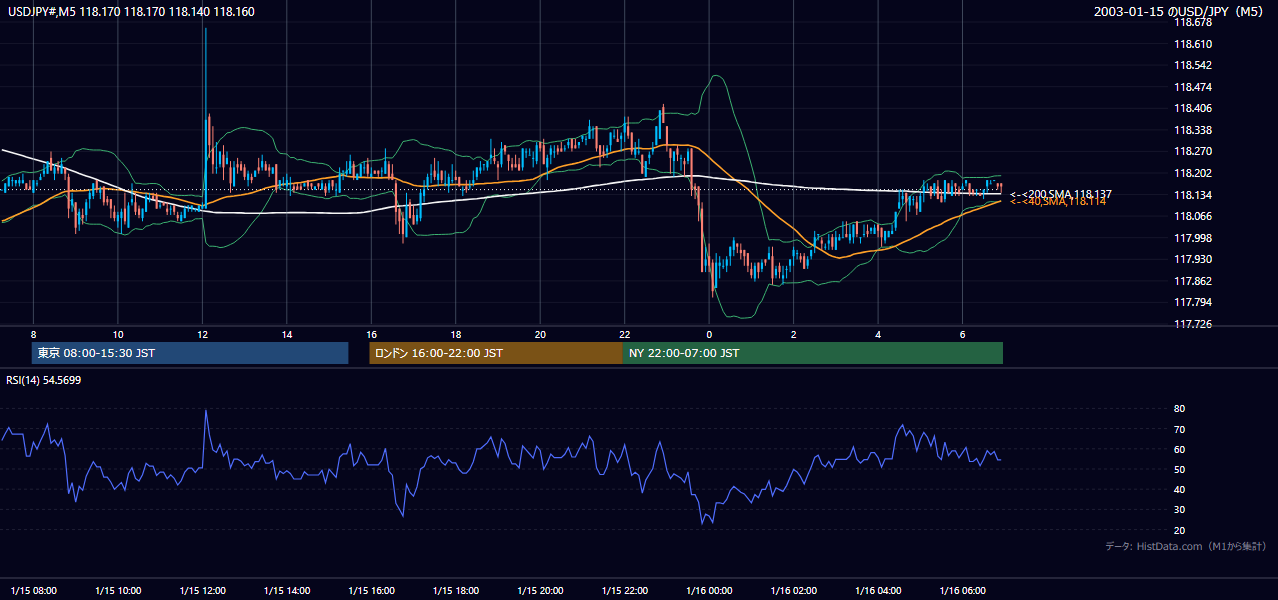Click the USDJPY#,M5 chart title text
The width and height of the screenshot is (1278, 600).
[131, 12]
